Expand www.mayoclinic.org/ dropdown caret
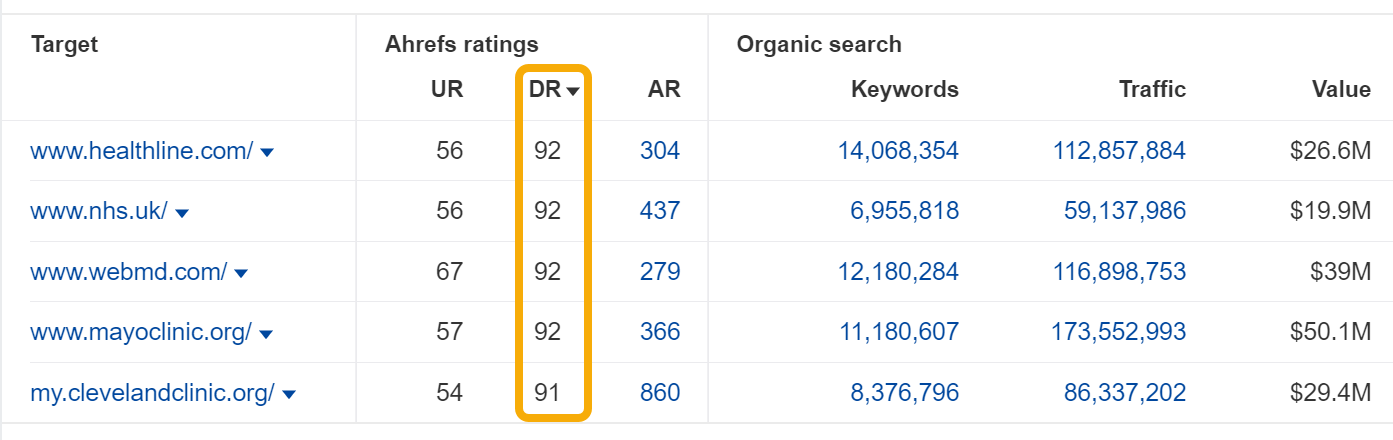This screenshot has width=1393, height=440. click(265, 333)
